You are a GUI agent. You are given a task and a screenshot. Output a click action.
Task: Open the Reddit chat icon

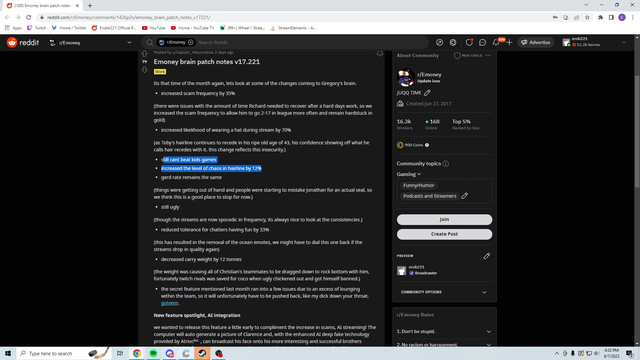pos(482,42)
